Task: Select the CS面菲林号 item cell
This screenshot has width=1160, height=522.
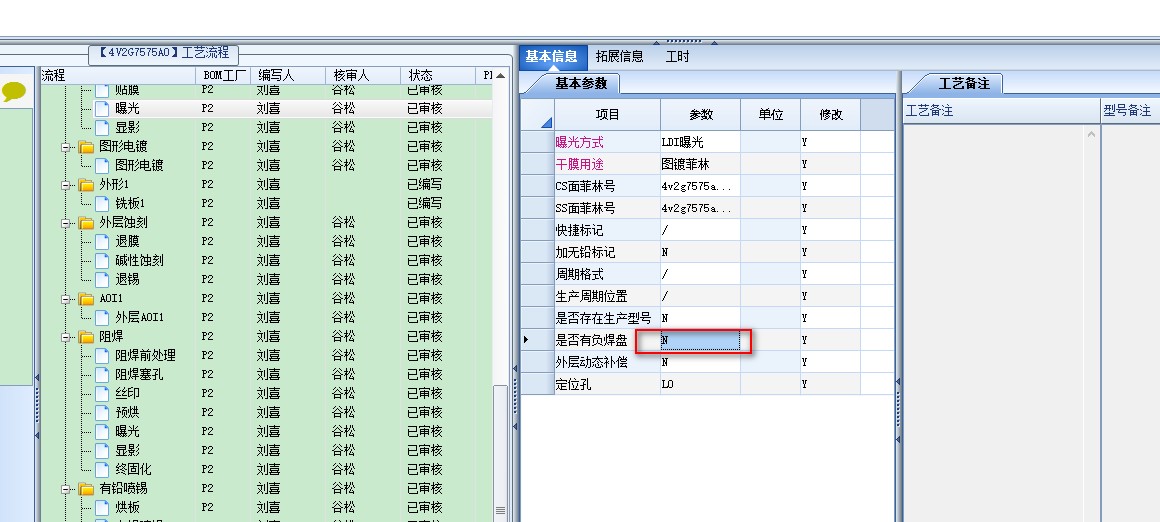Action: pos(607,186)
